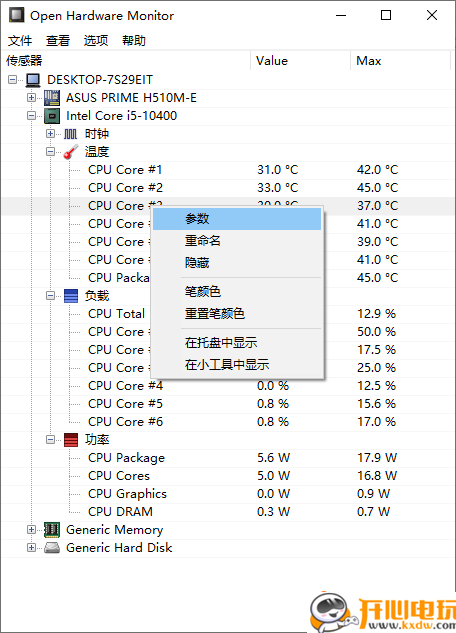The height and width of the screenshot is (633, 456).
Task: Choose 在托盘中显示 in the context menu
Action: [237, 343]
